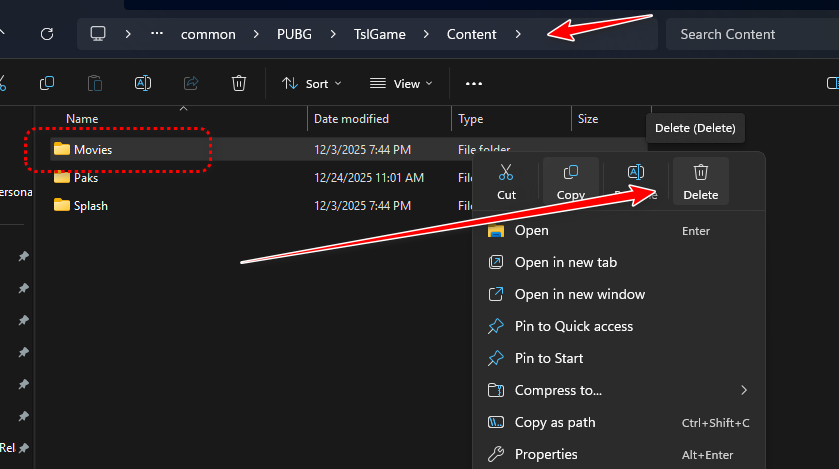Image resolution: width=839 pixels, height=469 pixels.
Task: Expand the arrow beside Compress to...
Action: click(x=744, y=390)
